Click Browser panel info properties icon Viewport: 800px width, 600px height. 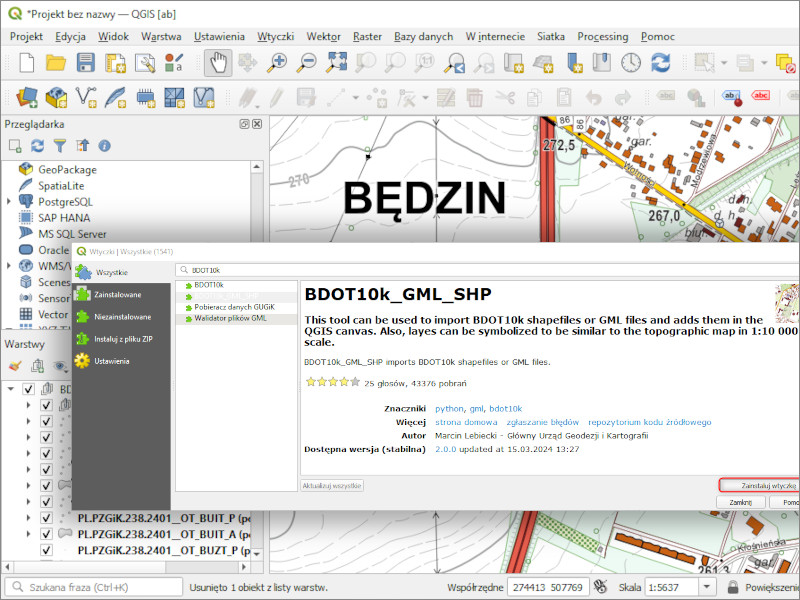click(105, 146)
